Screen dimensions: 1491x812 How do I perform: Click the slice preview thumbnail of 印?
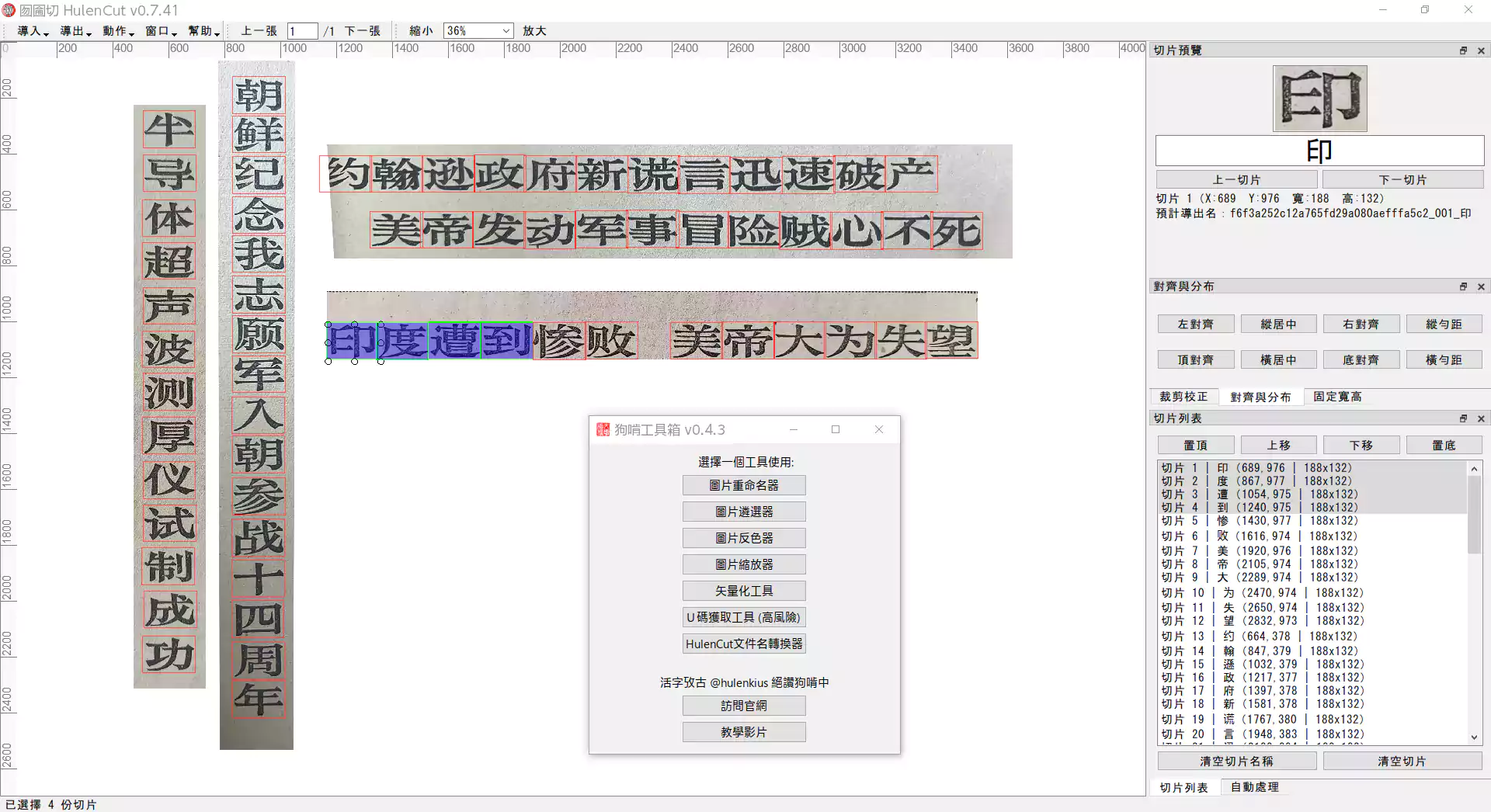pyautogui.click(x=1320, y=99)
